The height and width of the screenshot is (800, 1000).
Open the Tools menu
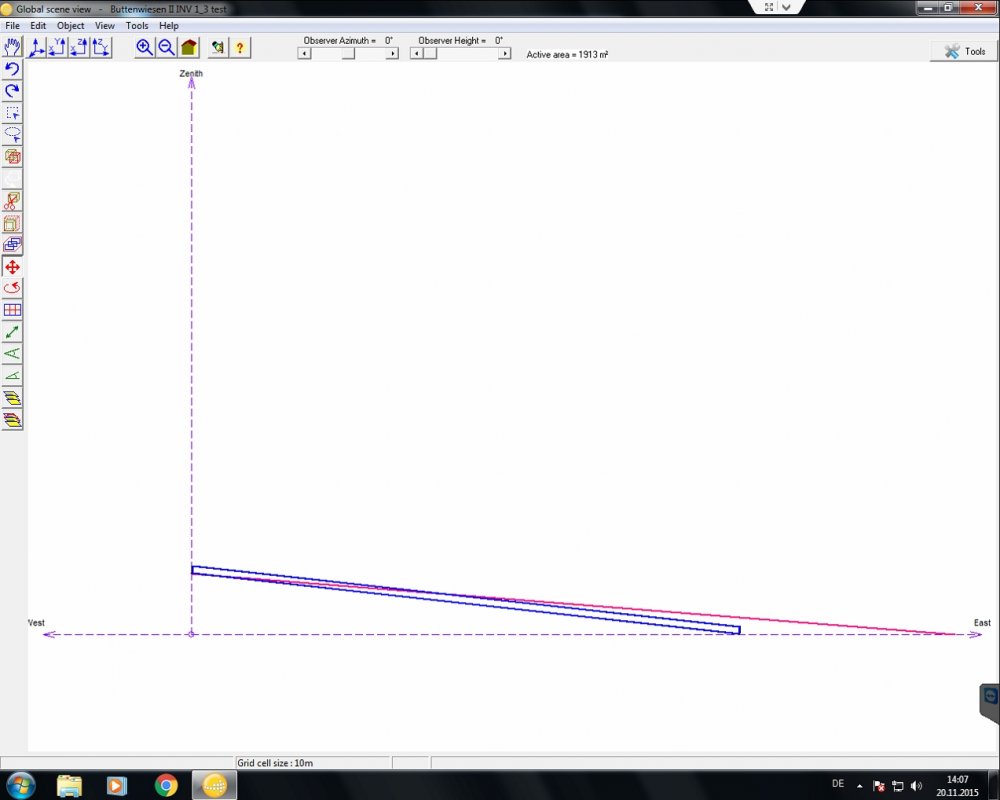137,26
